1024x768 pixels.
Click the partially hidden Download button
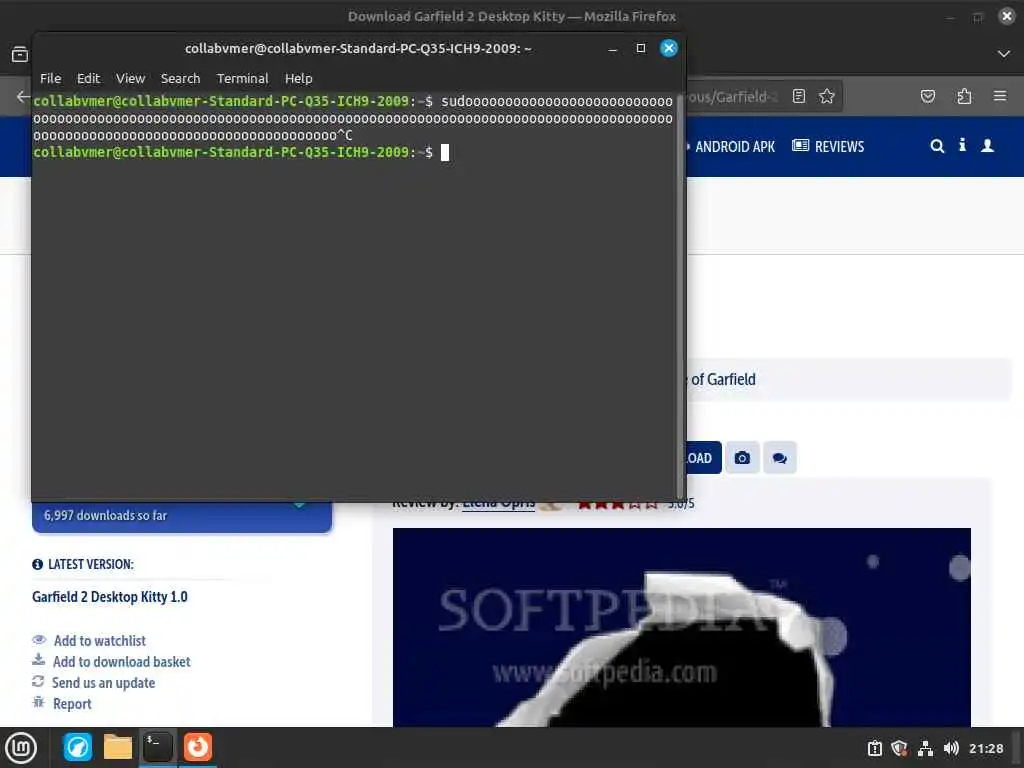tap(703, 458)
